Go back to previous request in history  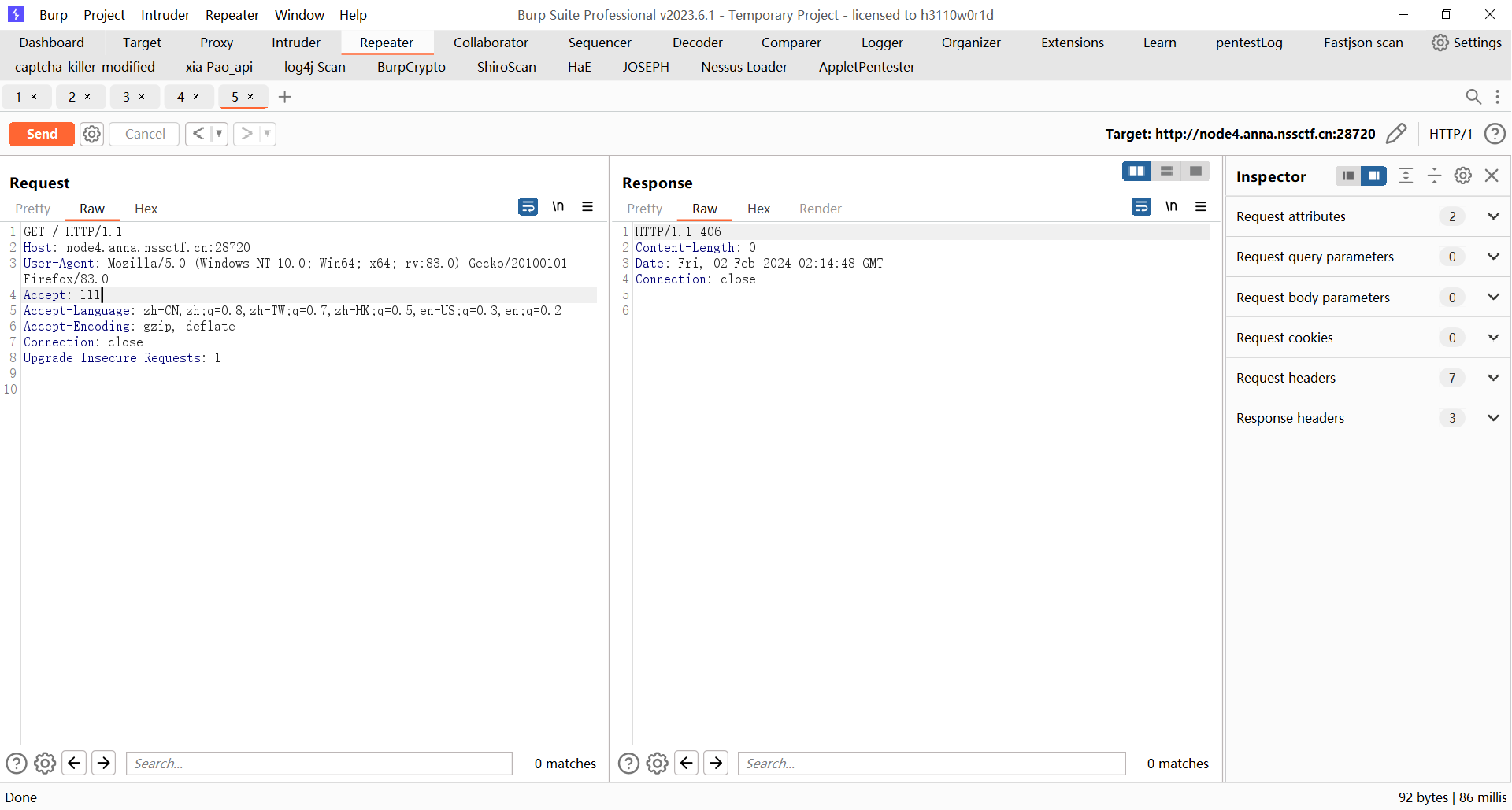click(198, 134)
